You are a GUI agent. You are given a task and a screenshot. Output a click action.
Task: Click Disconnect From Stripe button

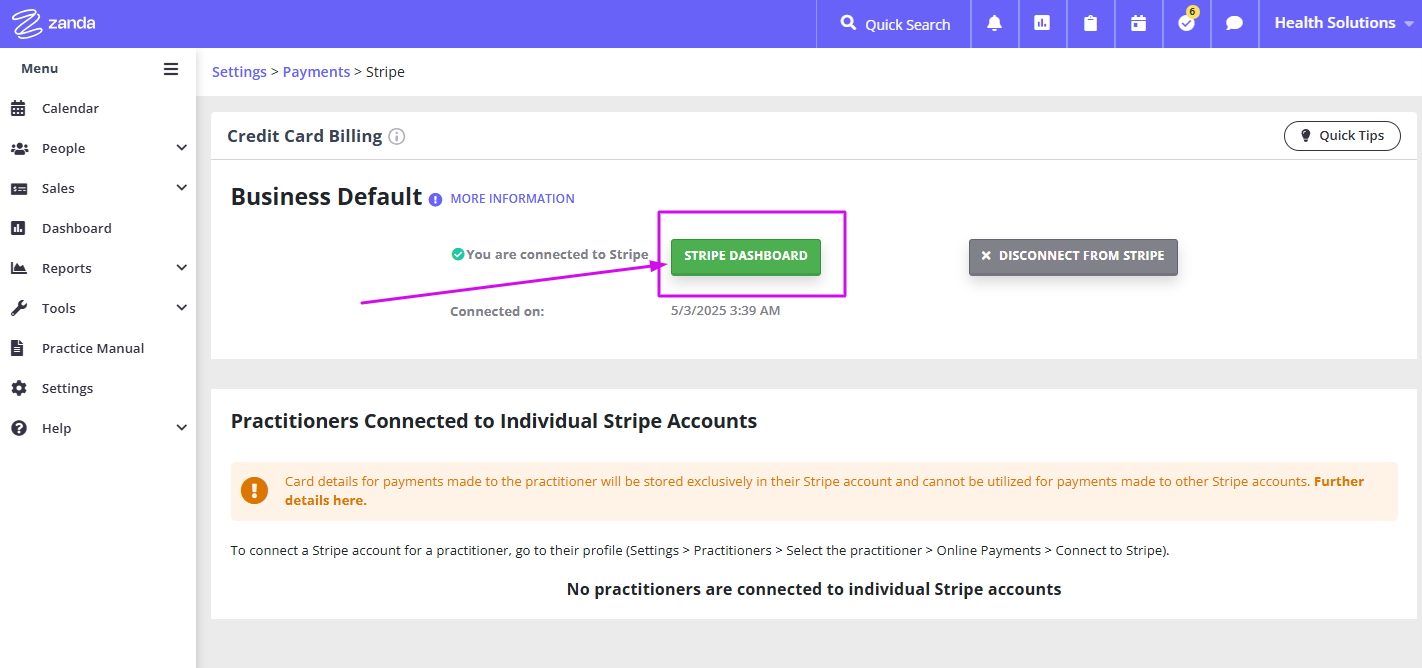point(1073,256)
